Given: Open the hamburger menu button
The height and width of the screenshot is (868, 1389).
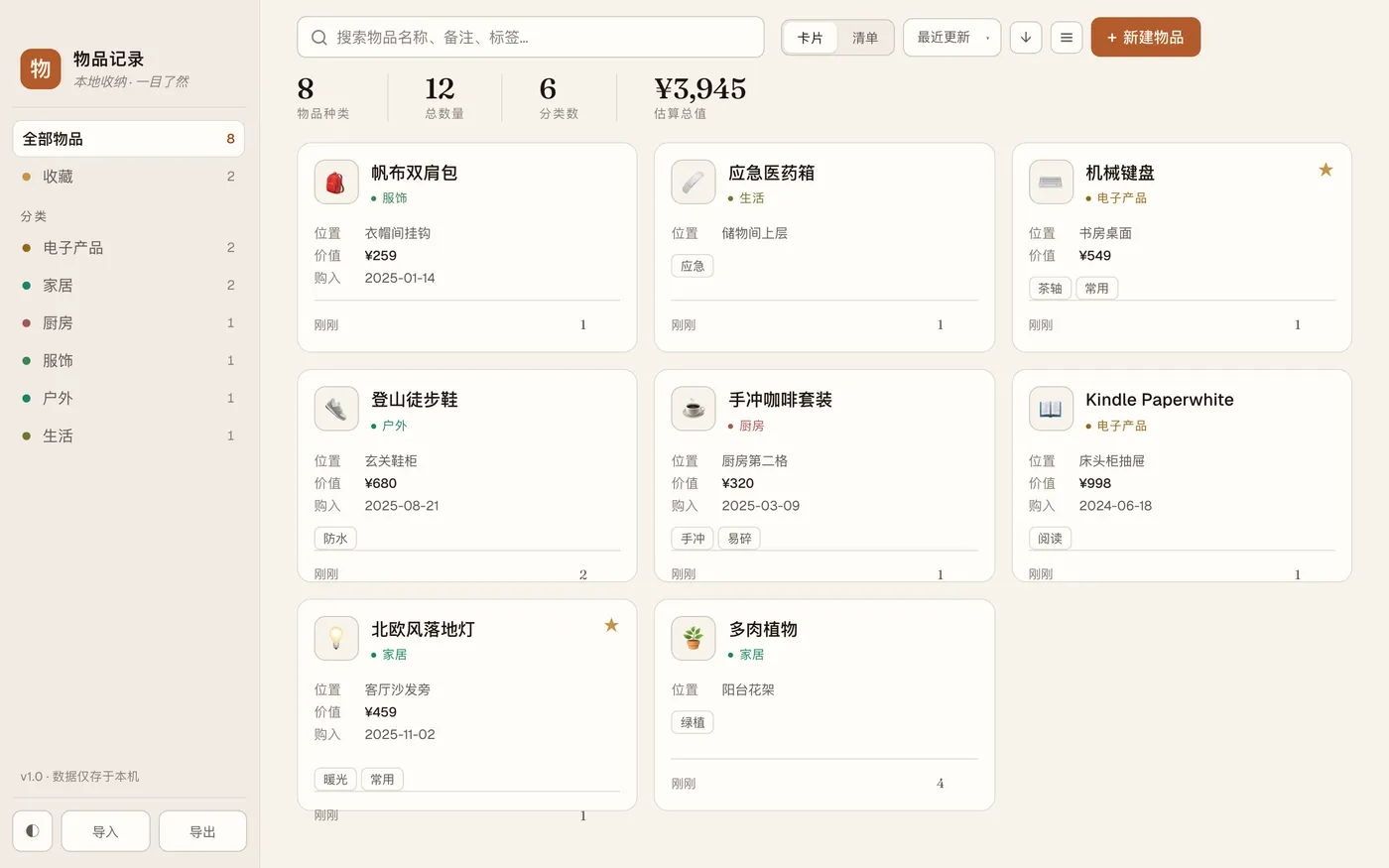Looking at the screenshot, I should [1067, 38].
